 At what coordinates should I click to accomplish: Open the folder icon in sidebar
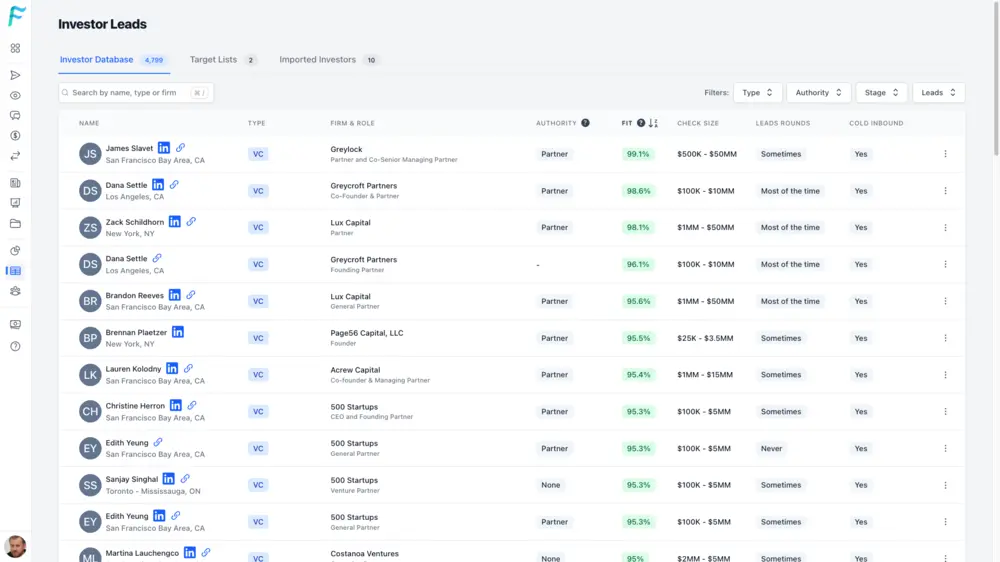(x=15, y=224)
